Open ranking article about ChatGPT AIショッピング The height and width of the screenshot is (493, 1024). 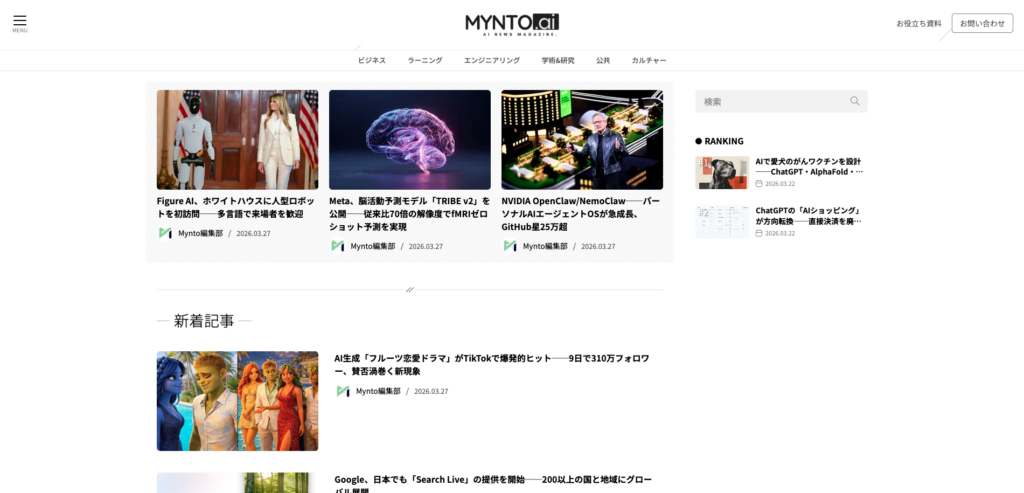[x=808, y=216]
